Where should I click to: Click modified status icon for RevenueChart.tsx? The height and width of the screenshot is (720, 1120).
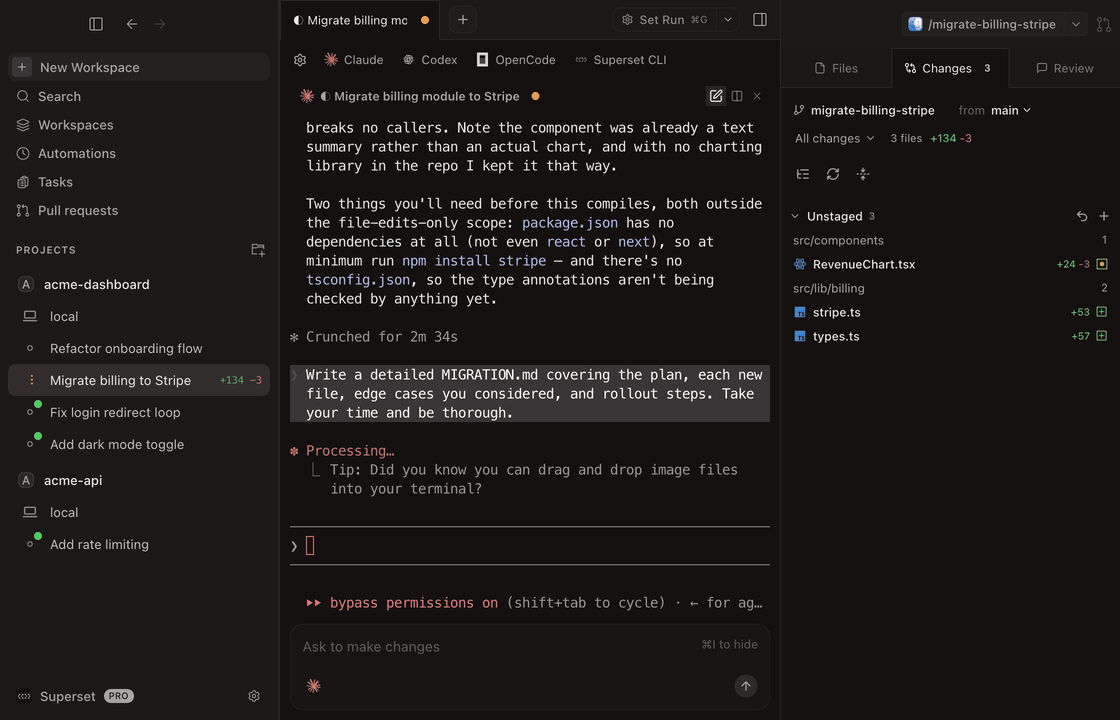click(x=1102, y=264)
